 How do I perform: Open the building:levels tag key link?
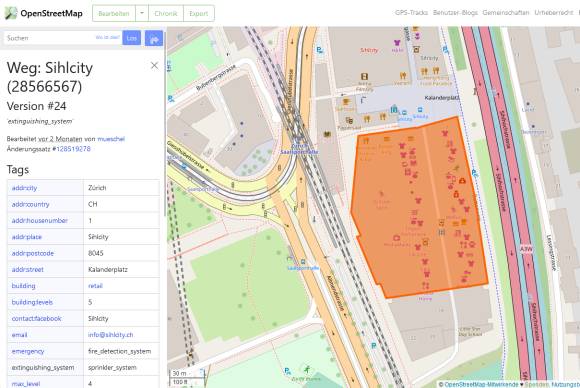(x=32, y=302)
